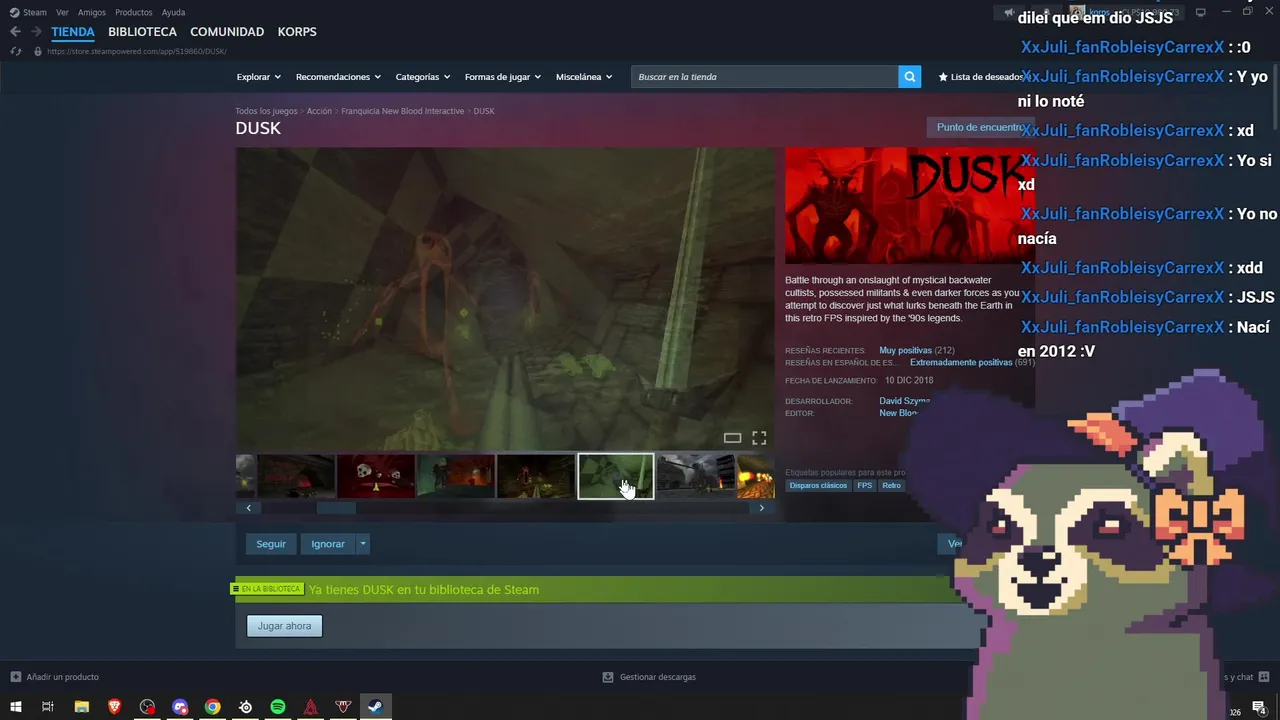Open File Explorer from taskbar
The width and height of the screenshot is (1280, 720).
coord(81,707)
